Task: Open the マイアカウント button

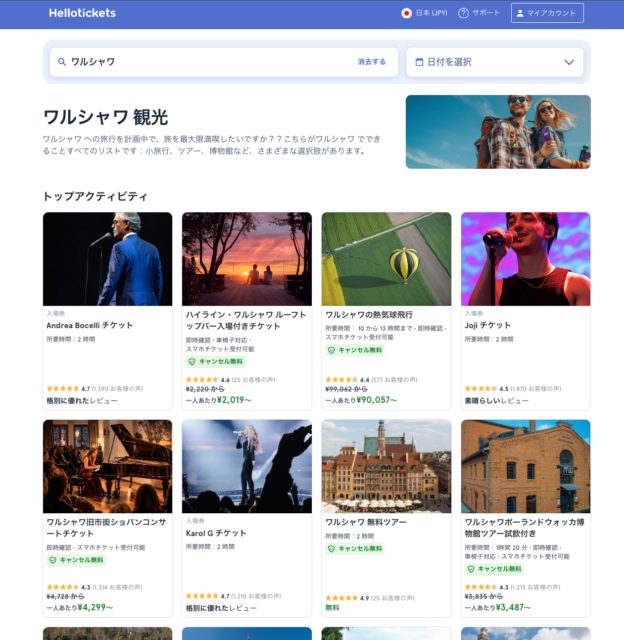Action: click(x=547, y=13)
